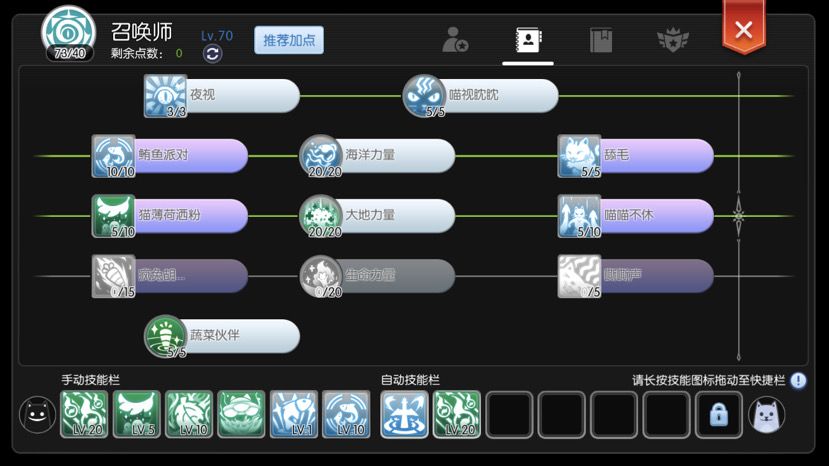
Task: Click the blue info exclamation icon
Action: pos(798,380)
